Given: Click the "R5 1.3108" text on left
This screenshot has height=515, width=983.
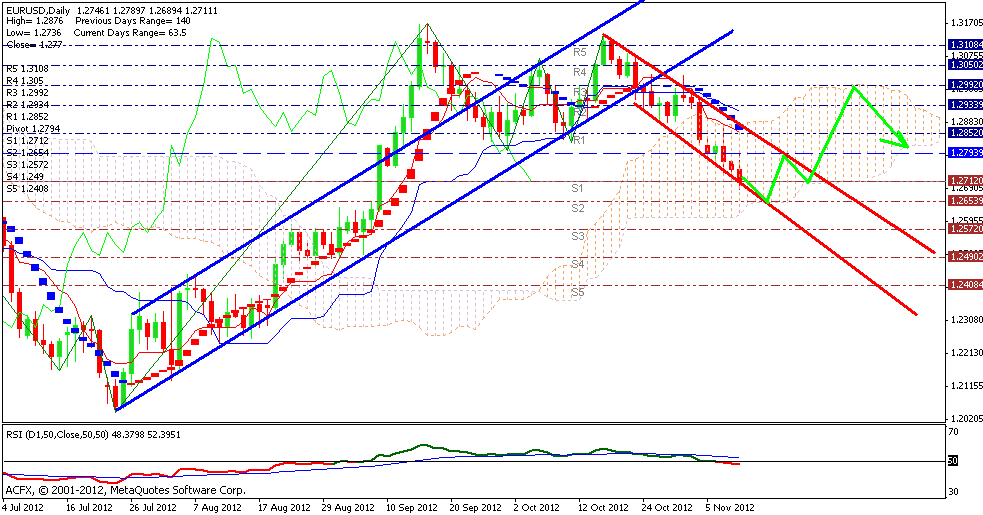Looking at the screenshot, I should [28, 69].
